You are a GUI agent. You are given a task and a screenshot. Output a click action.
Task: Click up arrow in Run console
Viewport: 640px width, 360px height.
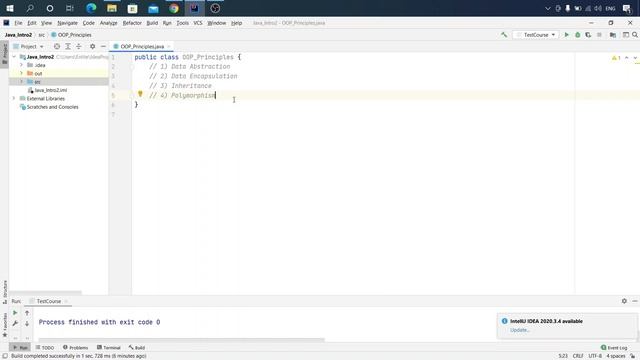27,313
